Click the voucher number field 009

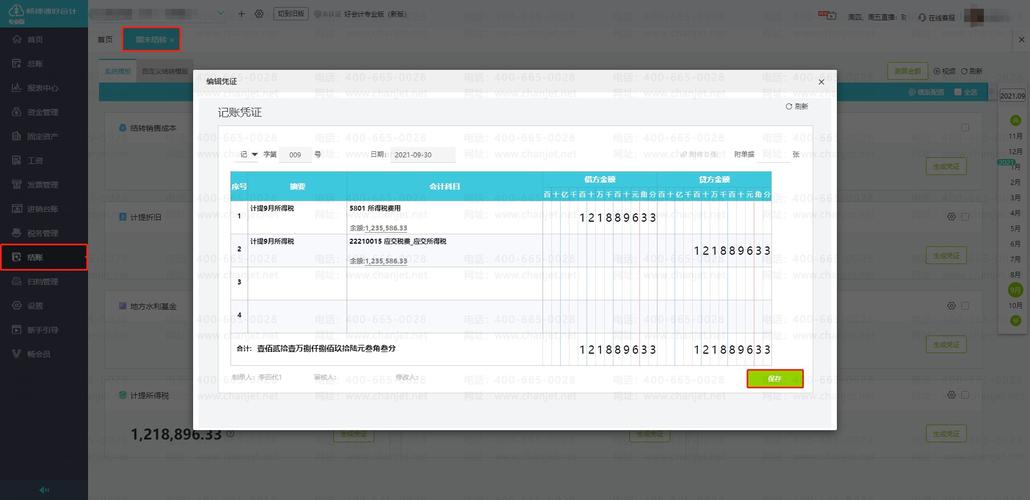(x=296, y=155)
